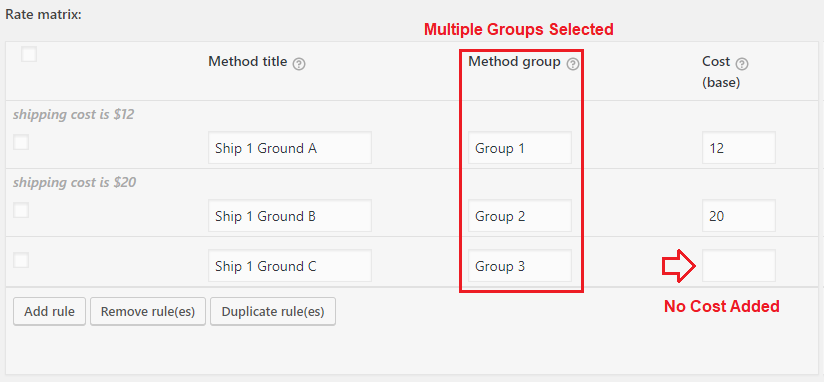Viewport: 824px width, 382px height.
Task: Open help icon beside Method title
Action: 298,64
